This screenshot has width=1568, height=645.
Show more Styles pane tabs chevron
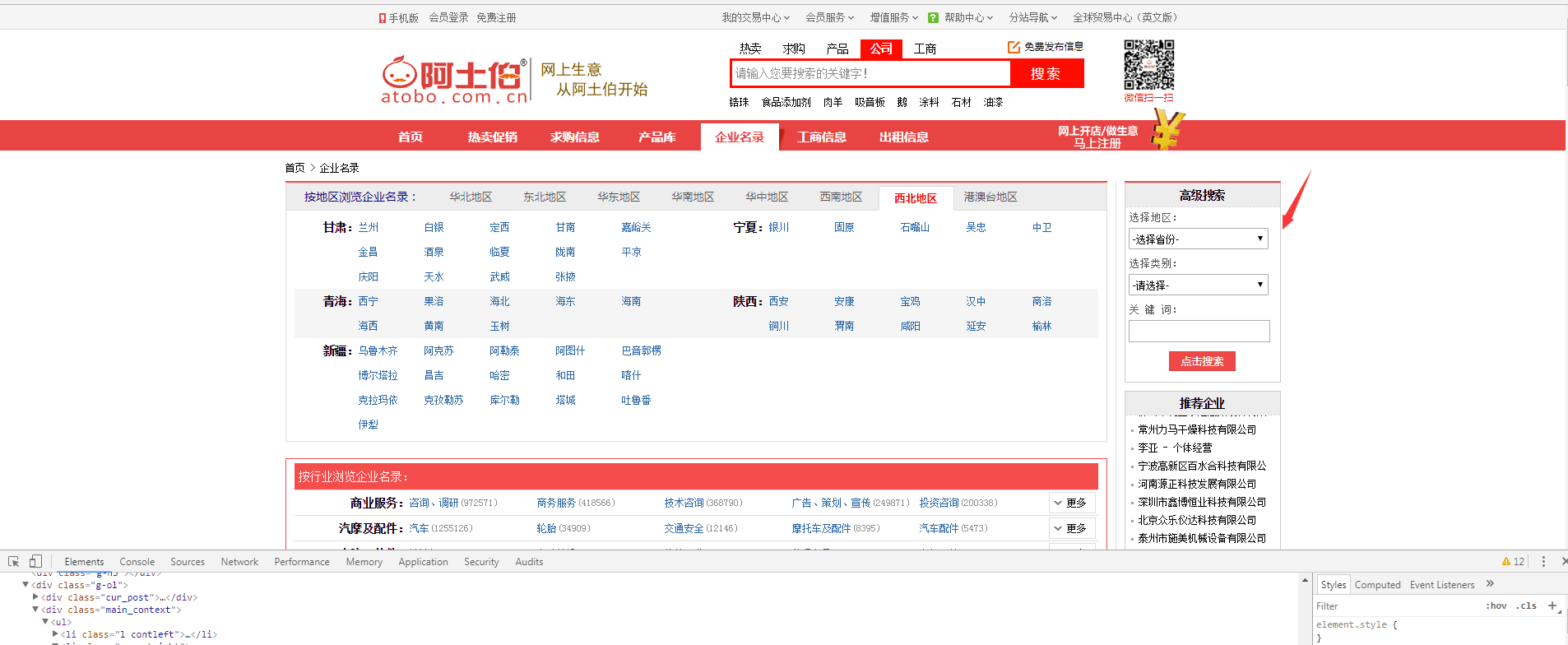click(x=1490, y=584)
